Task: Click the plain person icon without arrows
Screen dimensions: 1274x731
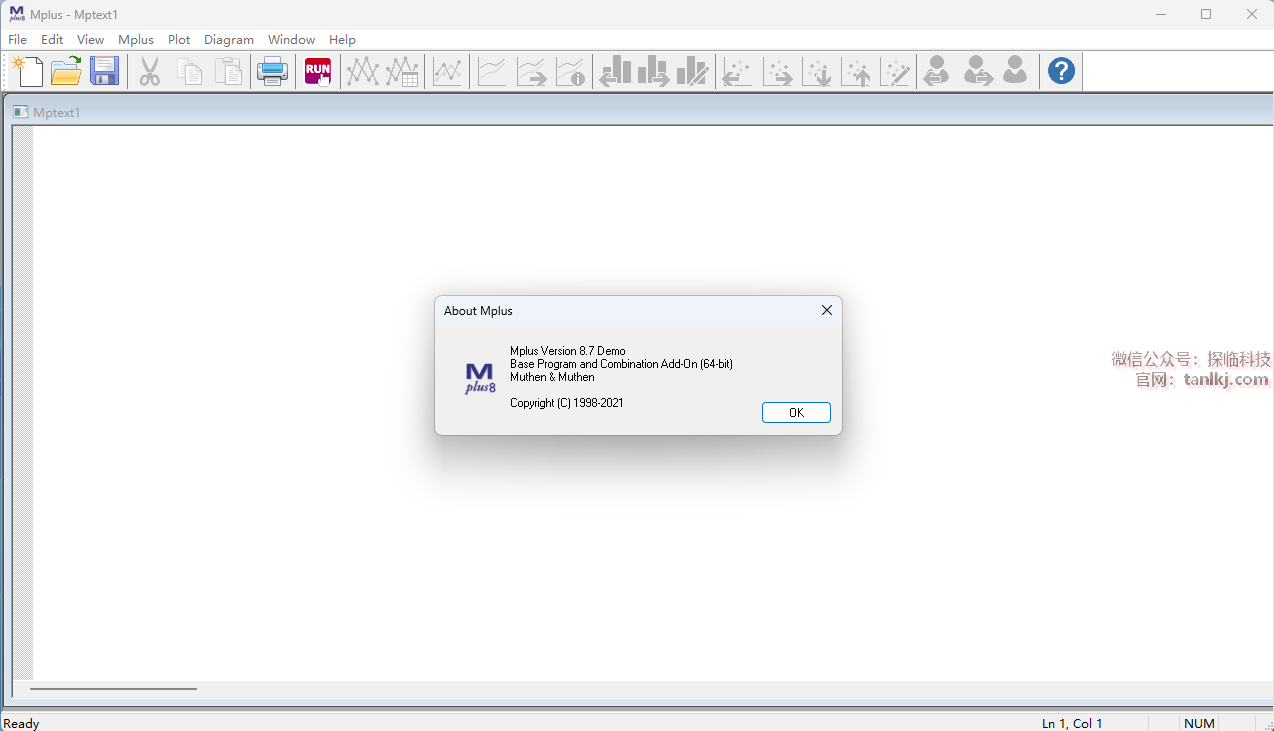Action: (x=1015, y=71)
